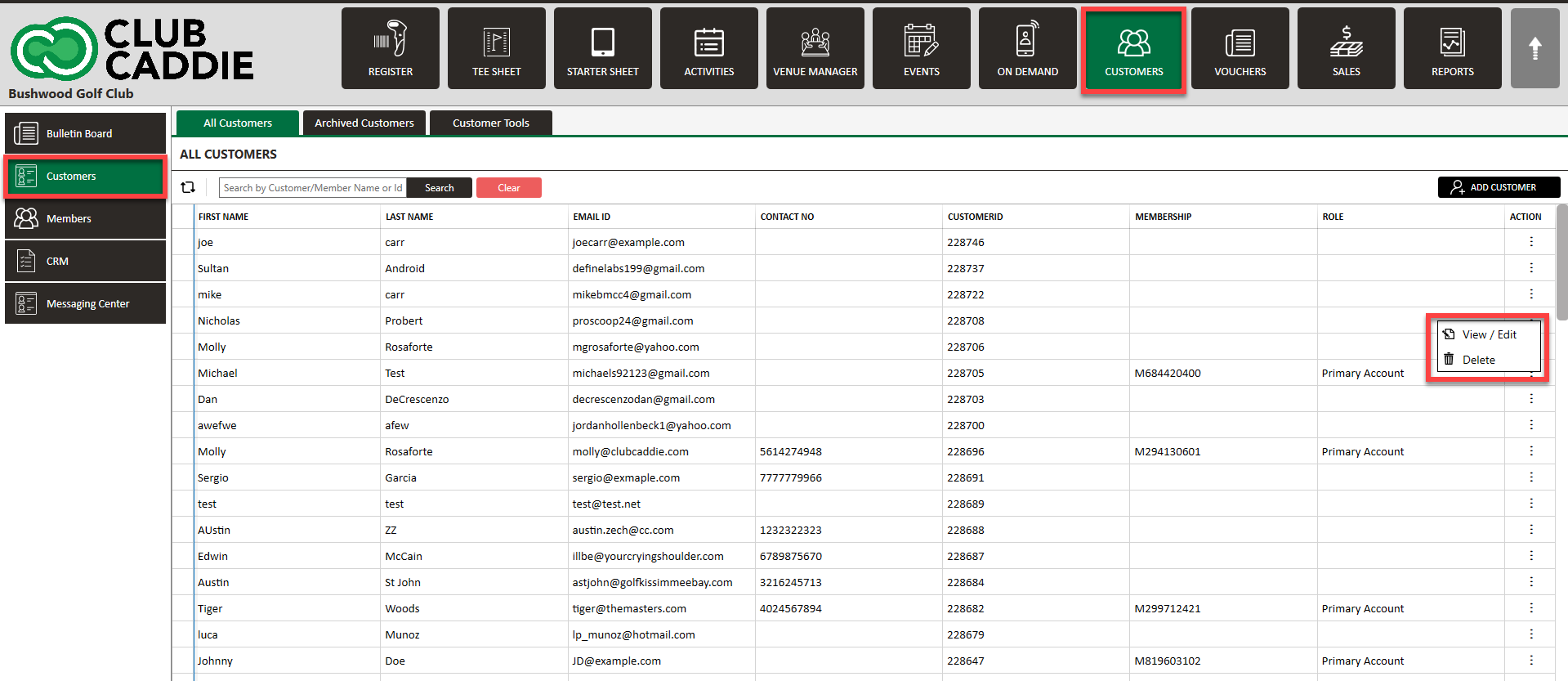
Task: Open the action menu for Tiger Woods
Action: click(x=1530, y=608)
